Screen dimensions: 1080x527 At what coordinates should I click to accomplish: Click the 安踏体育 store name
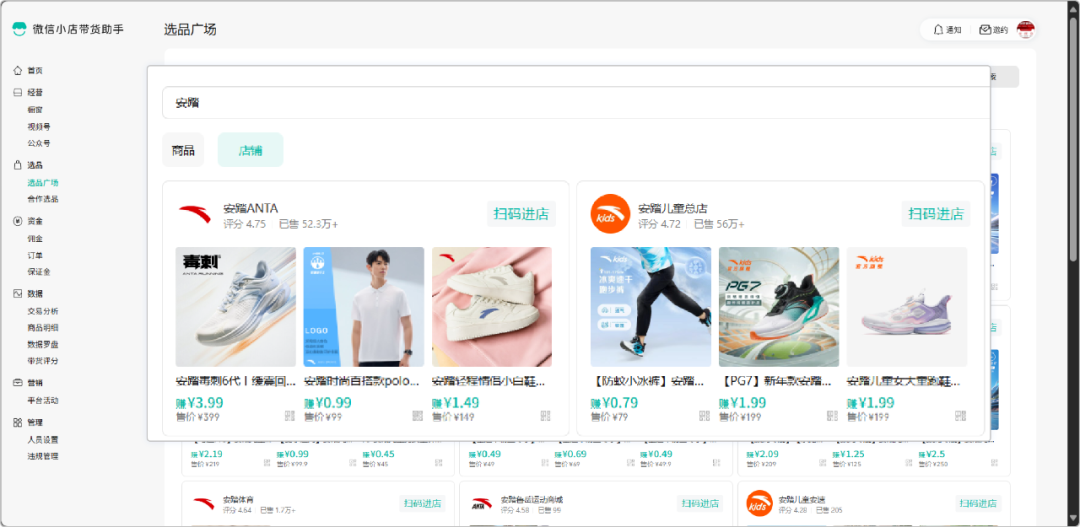tap(236, 499)
